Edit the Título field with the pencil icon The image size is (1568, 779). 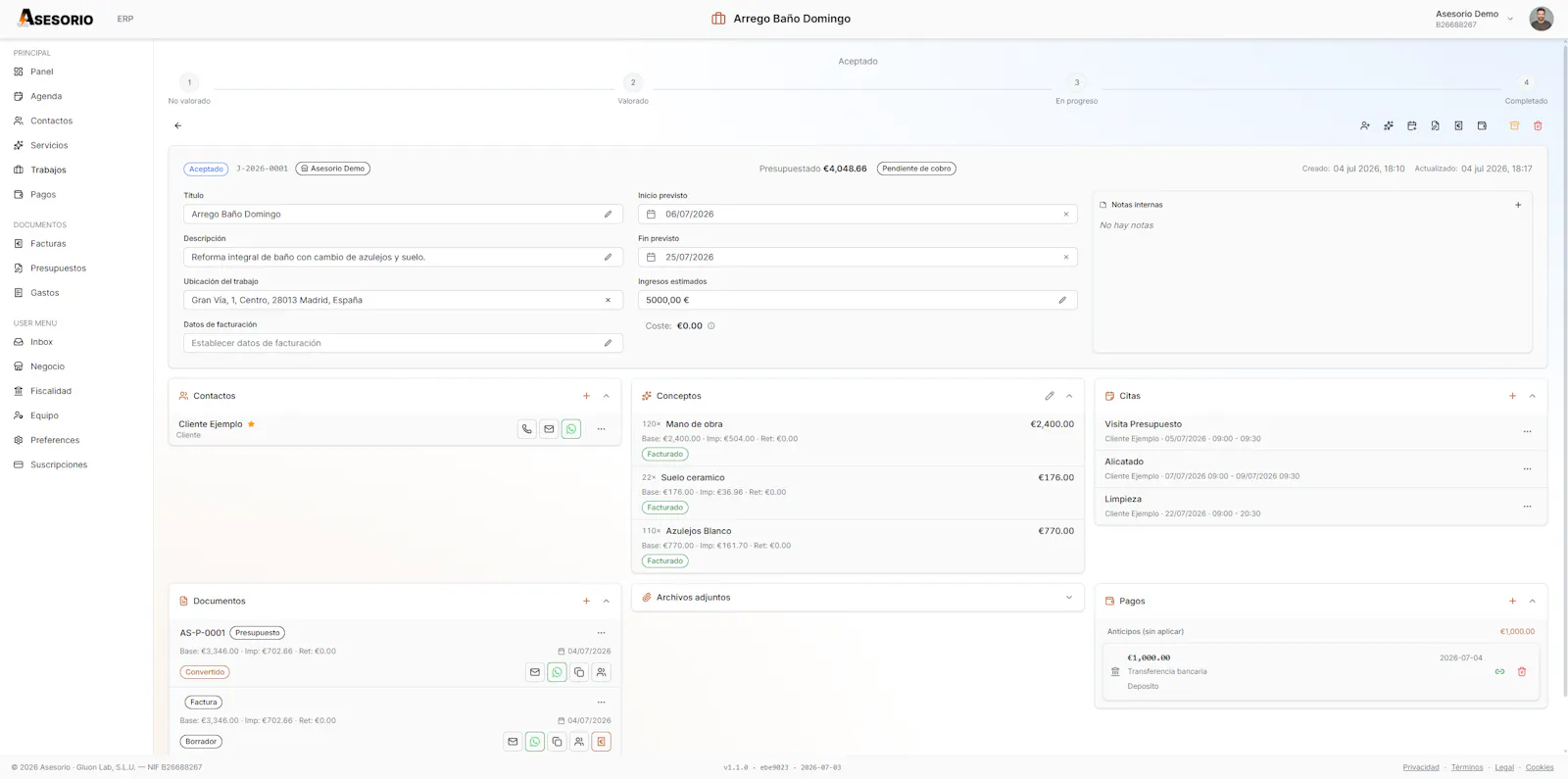tap(608, 214)
